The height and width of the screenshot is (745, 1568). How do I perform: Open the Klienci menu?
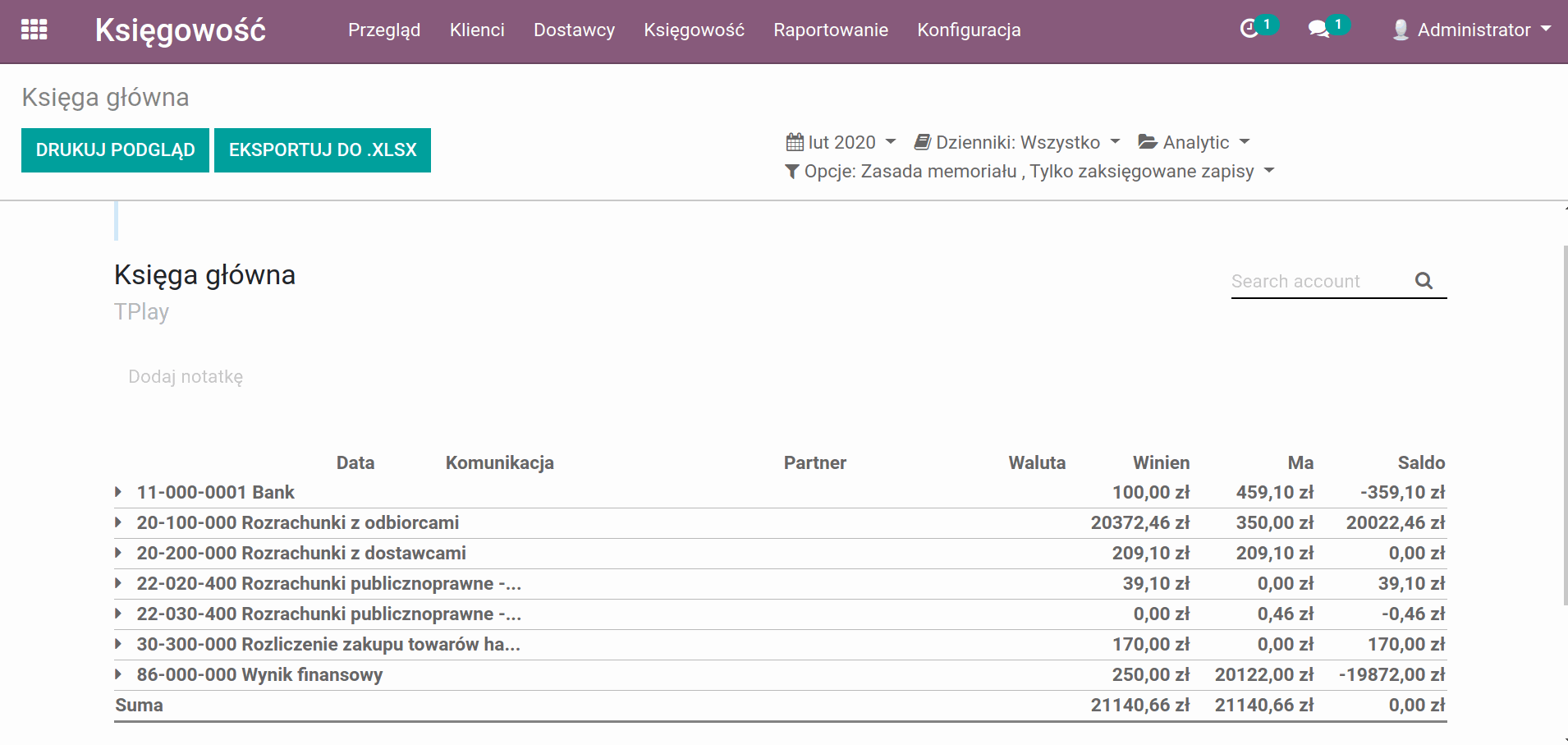[477, 30]
